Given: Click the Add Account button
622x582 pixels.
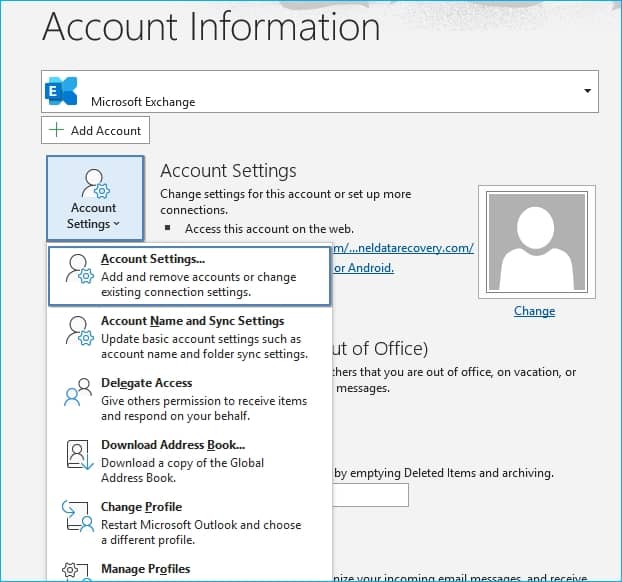Looking at the screenshot, I should pos(95,130).
